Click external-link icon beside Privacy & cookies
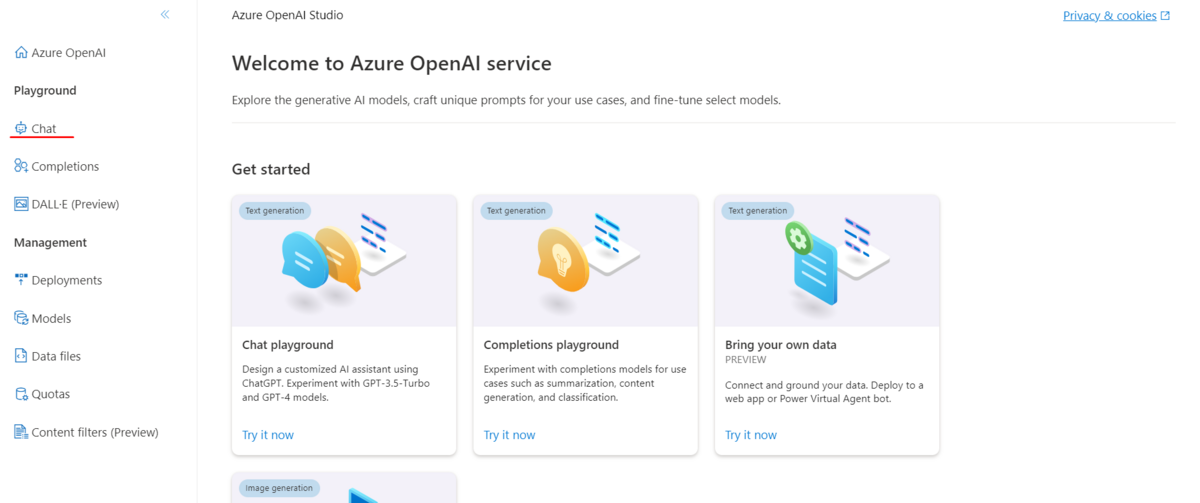Screen dimensions: 1200x503 [x=1165, y=15]
